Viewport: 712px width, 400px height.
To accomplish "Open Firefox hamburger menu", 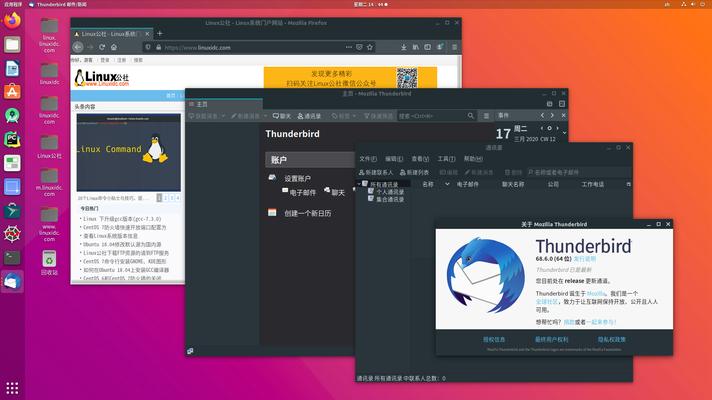I will click(454, 47).
